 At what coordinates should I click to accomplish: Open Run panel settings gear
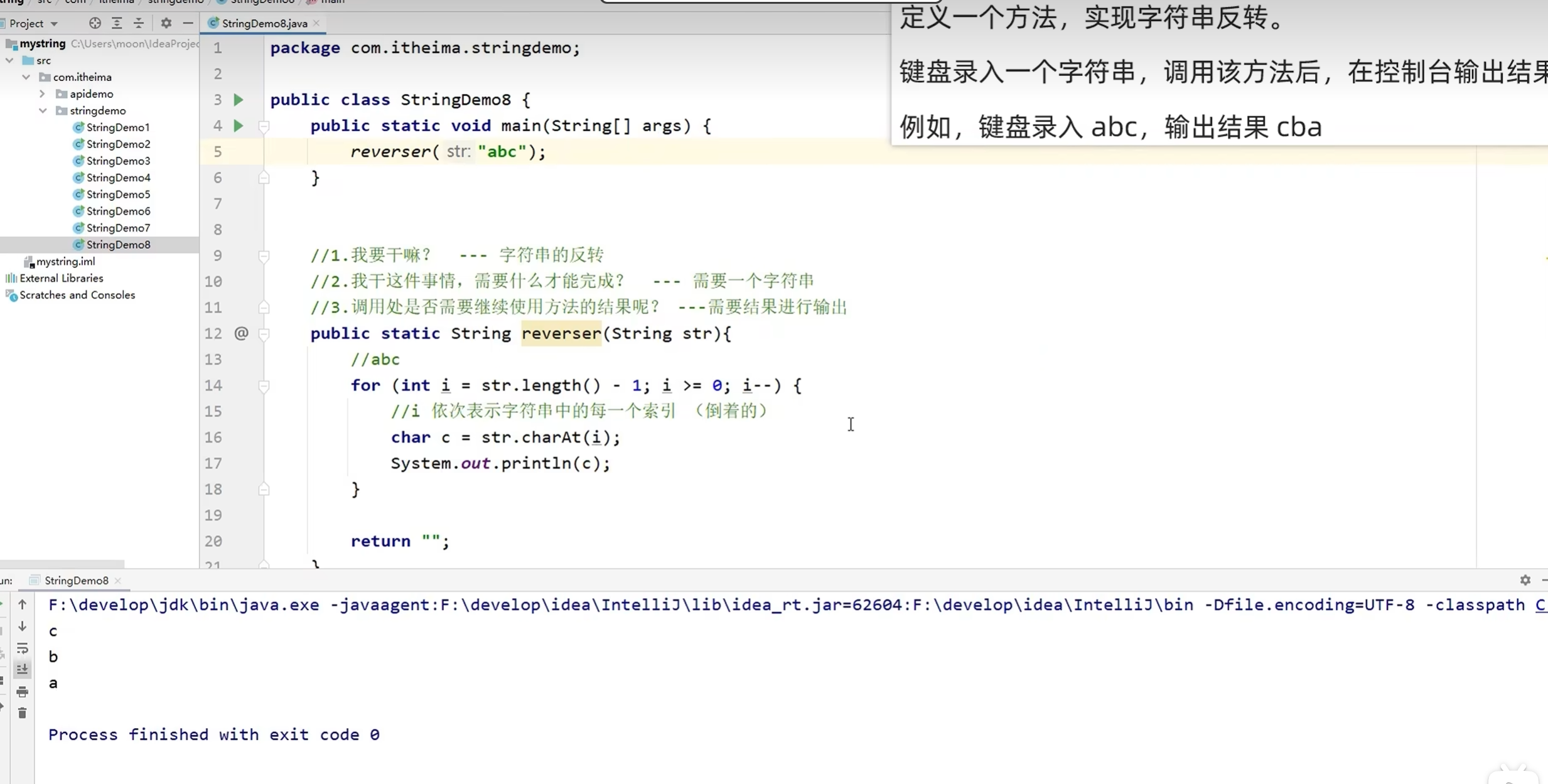(x=1525, y=580)
